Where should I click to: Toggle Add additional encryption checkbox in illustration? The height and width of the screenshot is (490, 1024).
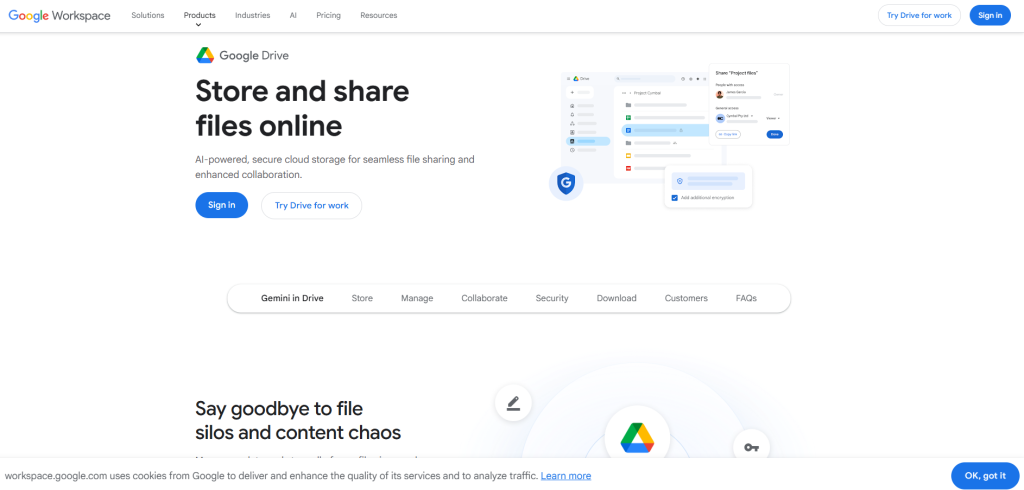[675, 197]
